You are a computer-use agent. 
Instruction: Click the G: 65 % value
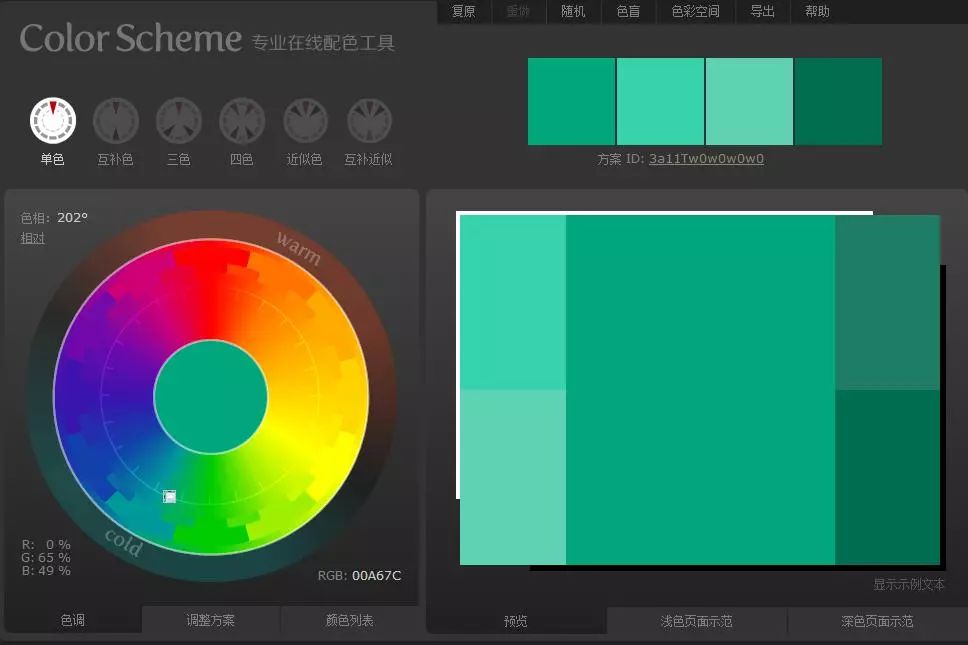click(x=46, y=557)
